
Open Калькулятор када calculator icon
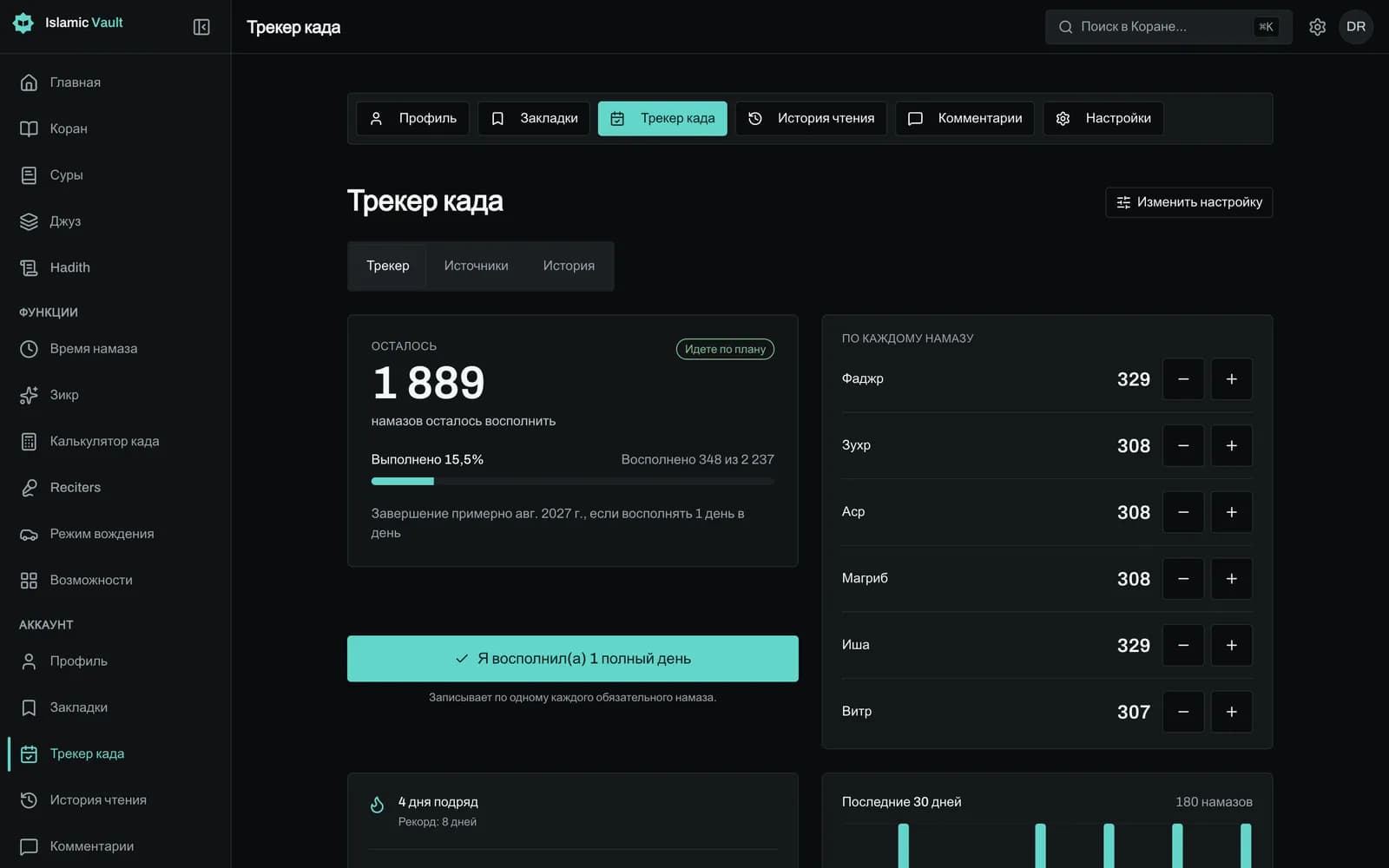(x=29, y=441)
